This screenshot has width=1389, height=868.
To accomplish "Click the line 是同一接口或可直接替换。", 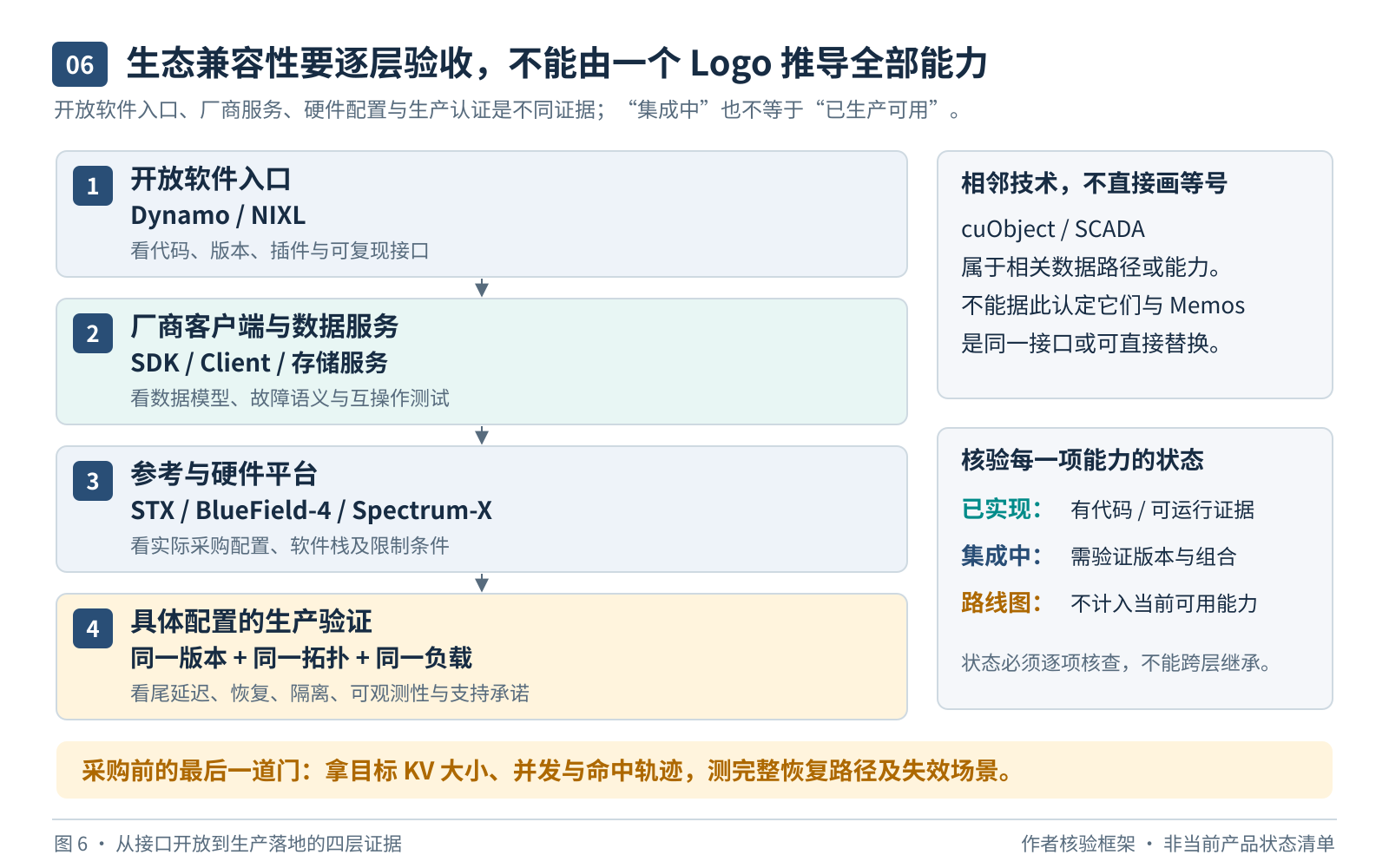I will tap(1091, 344).
